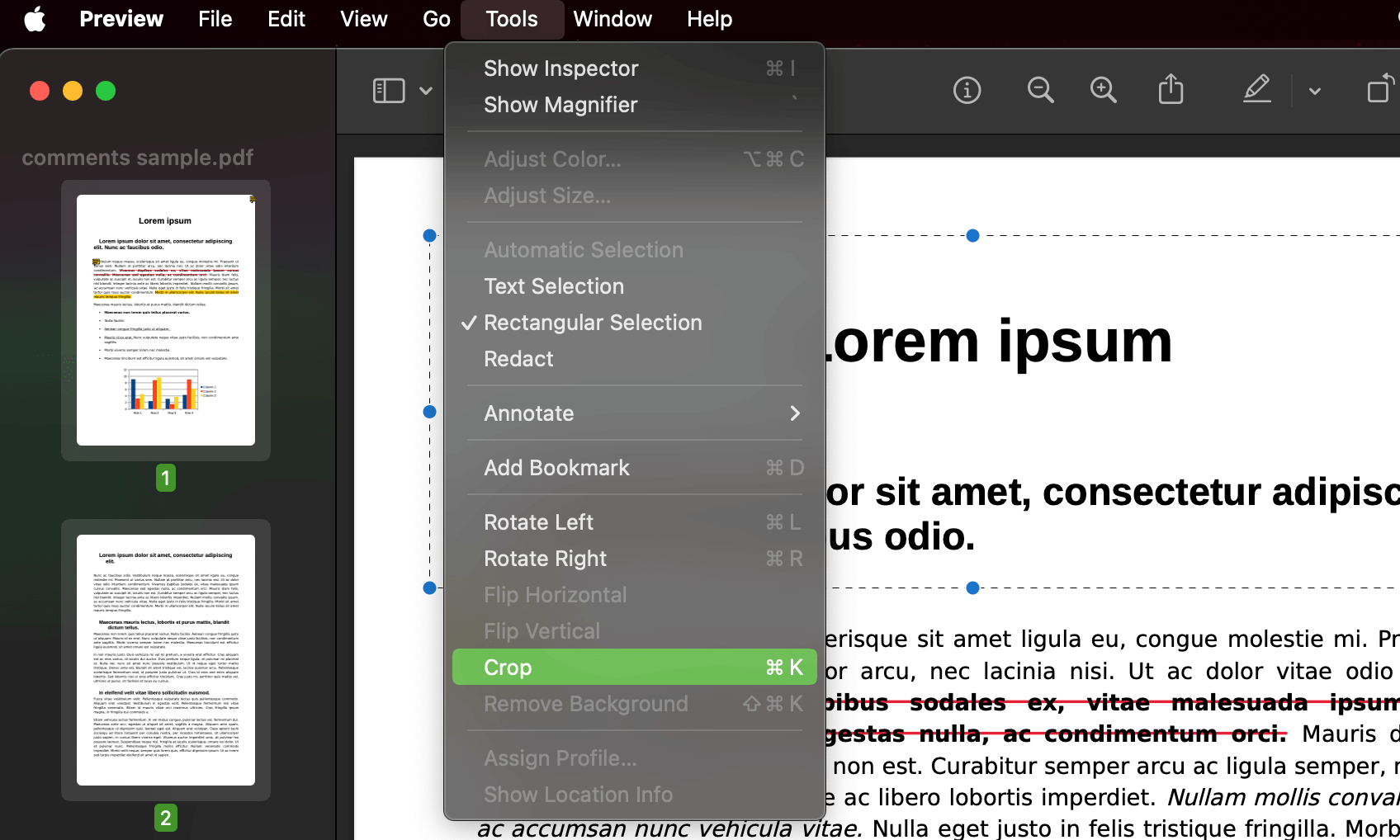Click the yellow minimize window button
This screenshot has width=1400, height=840.
73,91
